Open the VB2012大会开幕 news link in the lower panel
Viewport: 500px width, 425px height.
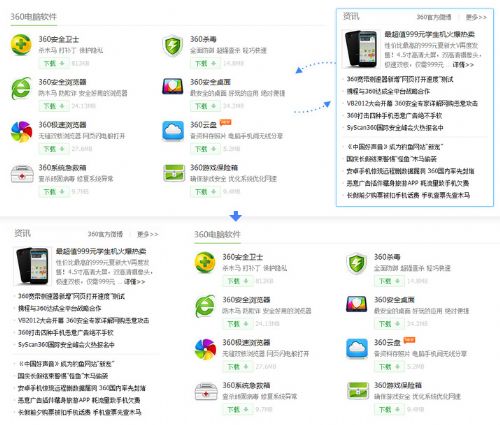(x=84, y=320)
